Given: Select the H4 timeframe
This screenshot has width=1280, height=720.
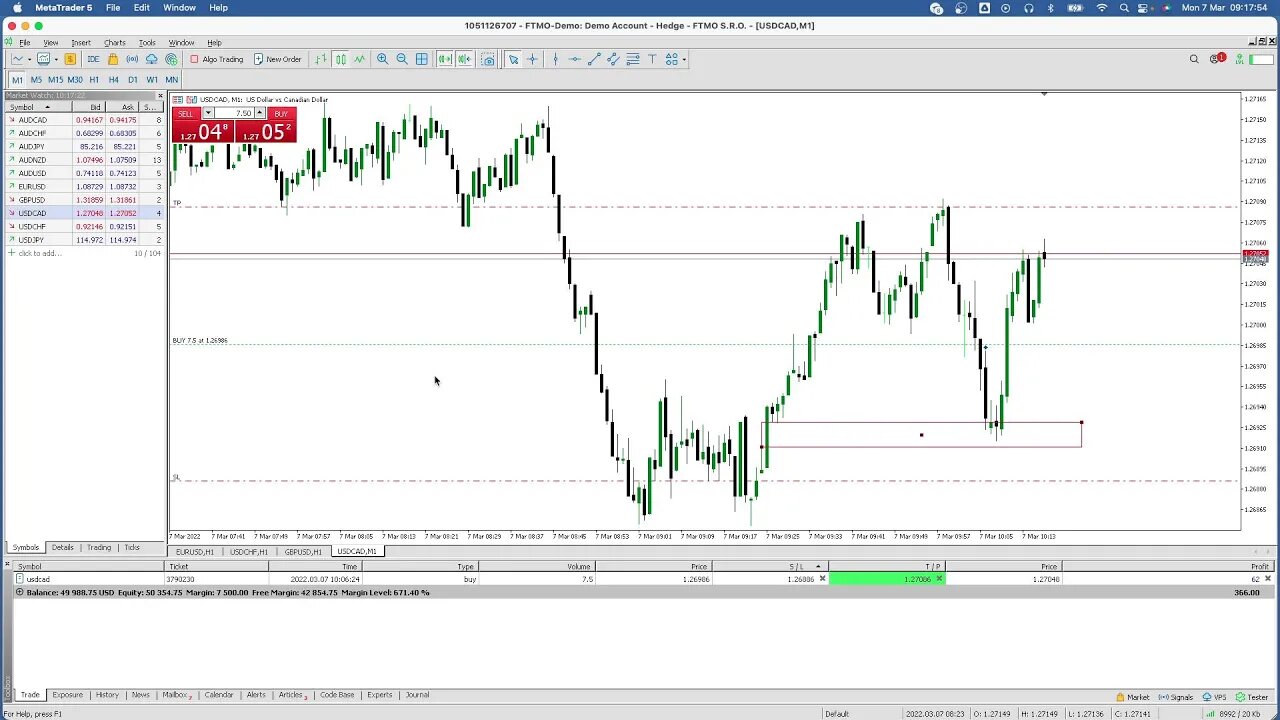Looking at the screenshot, I should [113, 80].
